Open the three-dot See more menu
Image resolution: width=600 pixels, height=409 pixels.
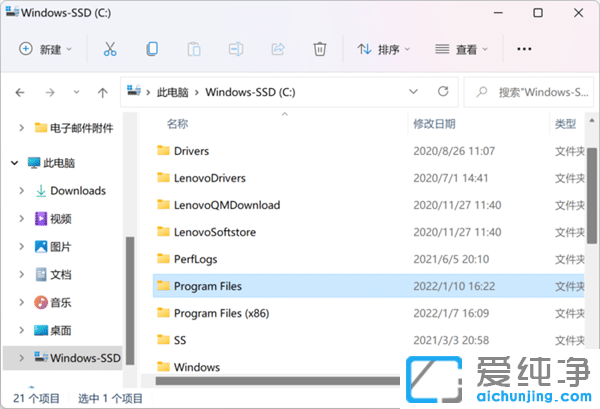(x=524, y=49)
